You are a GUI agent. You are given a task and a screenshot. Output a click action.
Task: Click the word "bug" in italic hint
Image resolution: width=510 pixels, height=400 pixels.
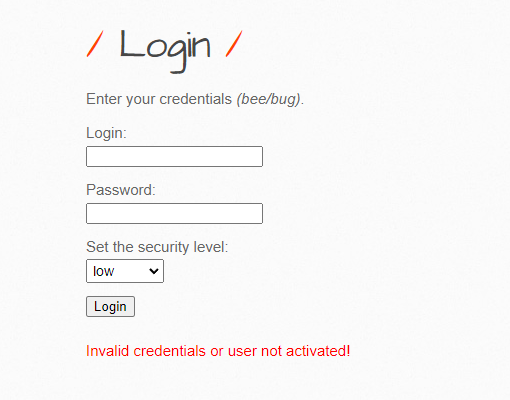(285, 100)
